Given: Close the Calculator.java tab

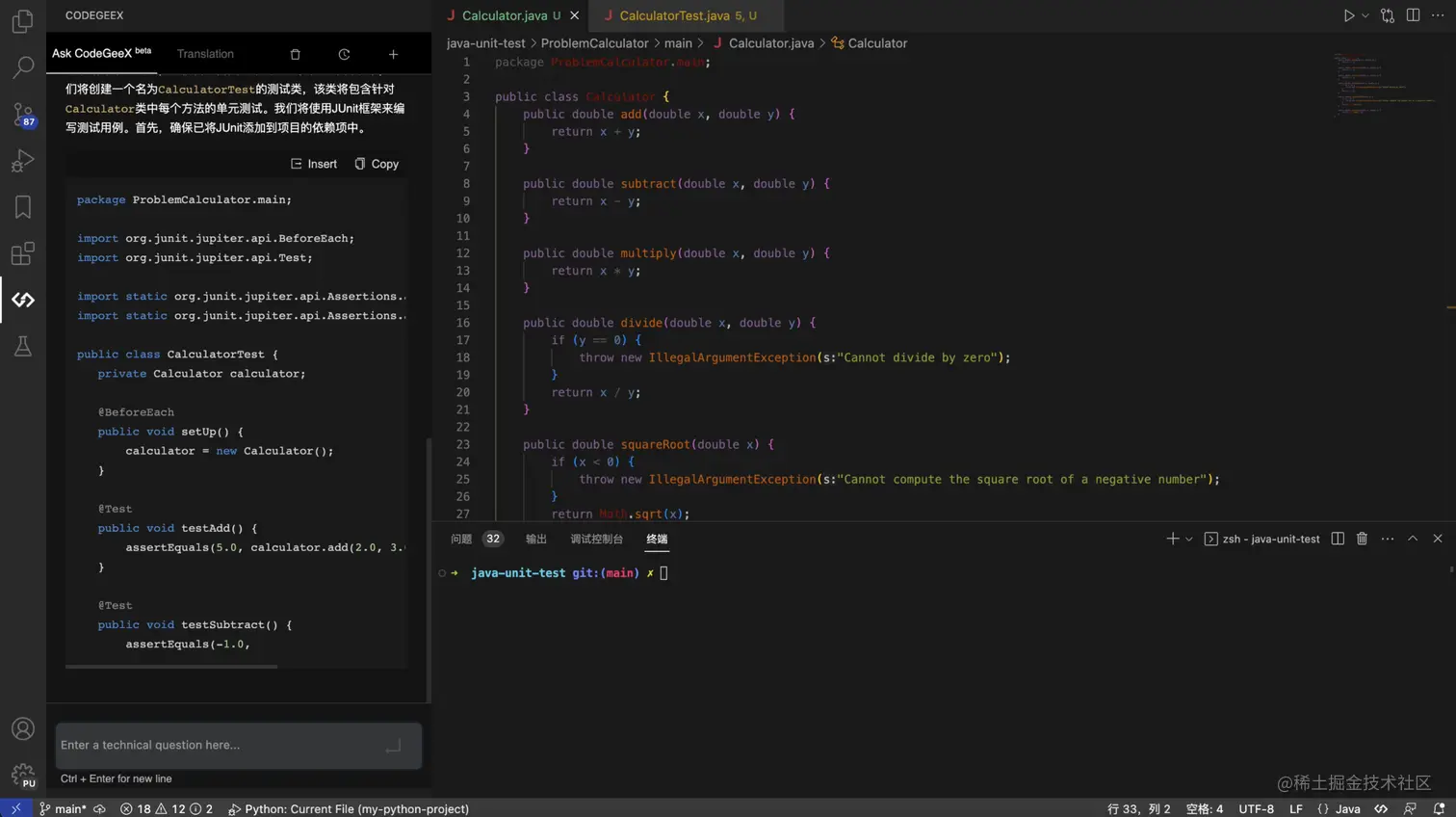Looking at the screenshot, I should click(x=575, y=15).
